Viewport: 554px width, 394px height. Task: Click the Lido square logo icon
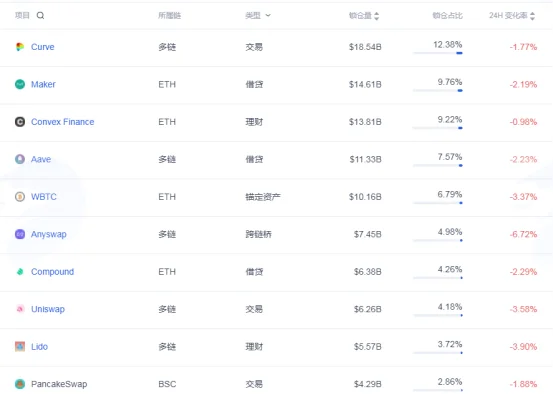coord(20,346)
